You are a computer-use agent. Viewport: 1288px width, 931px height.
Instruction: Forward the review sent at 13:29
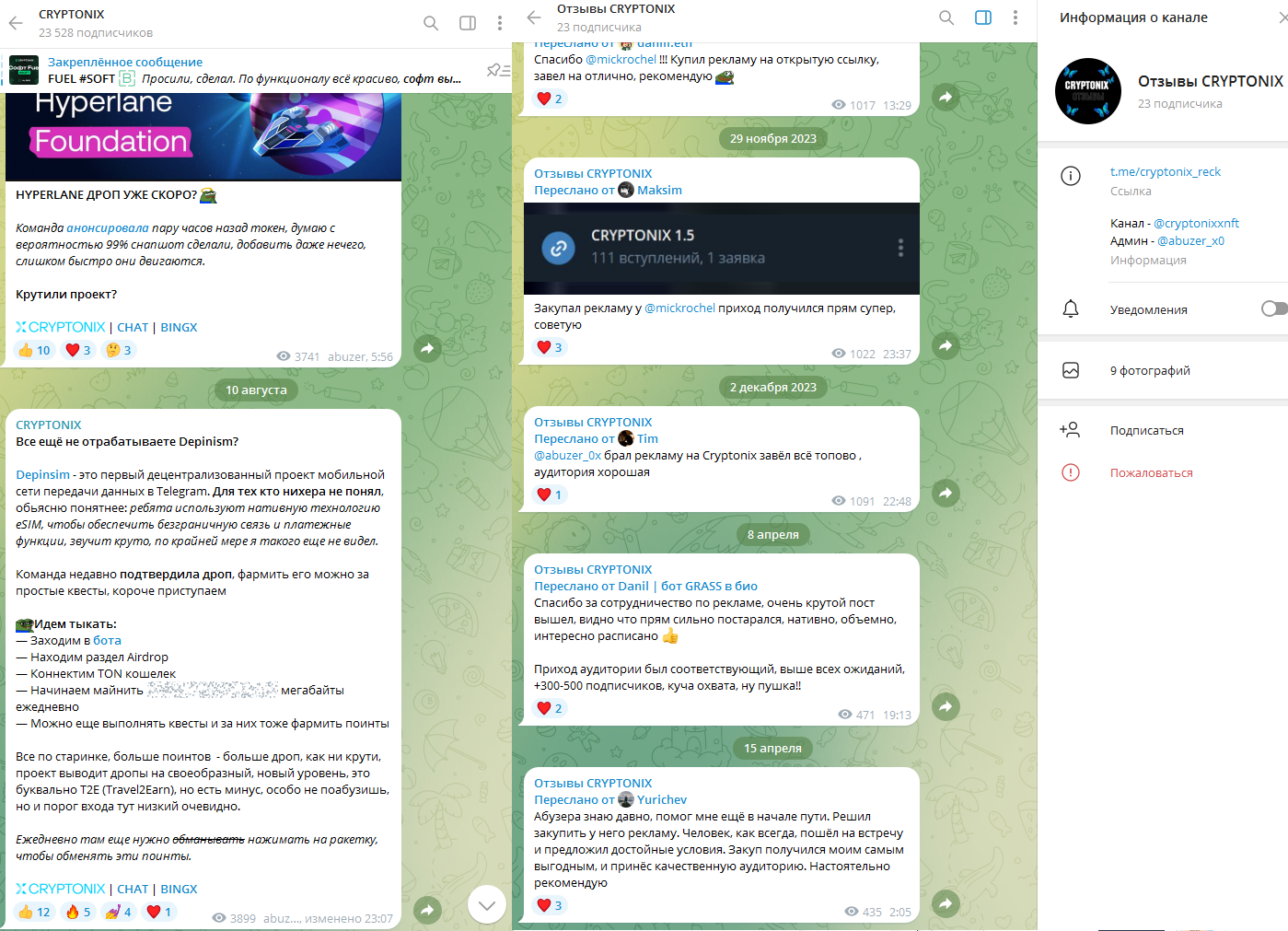click(946, 97)
